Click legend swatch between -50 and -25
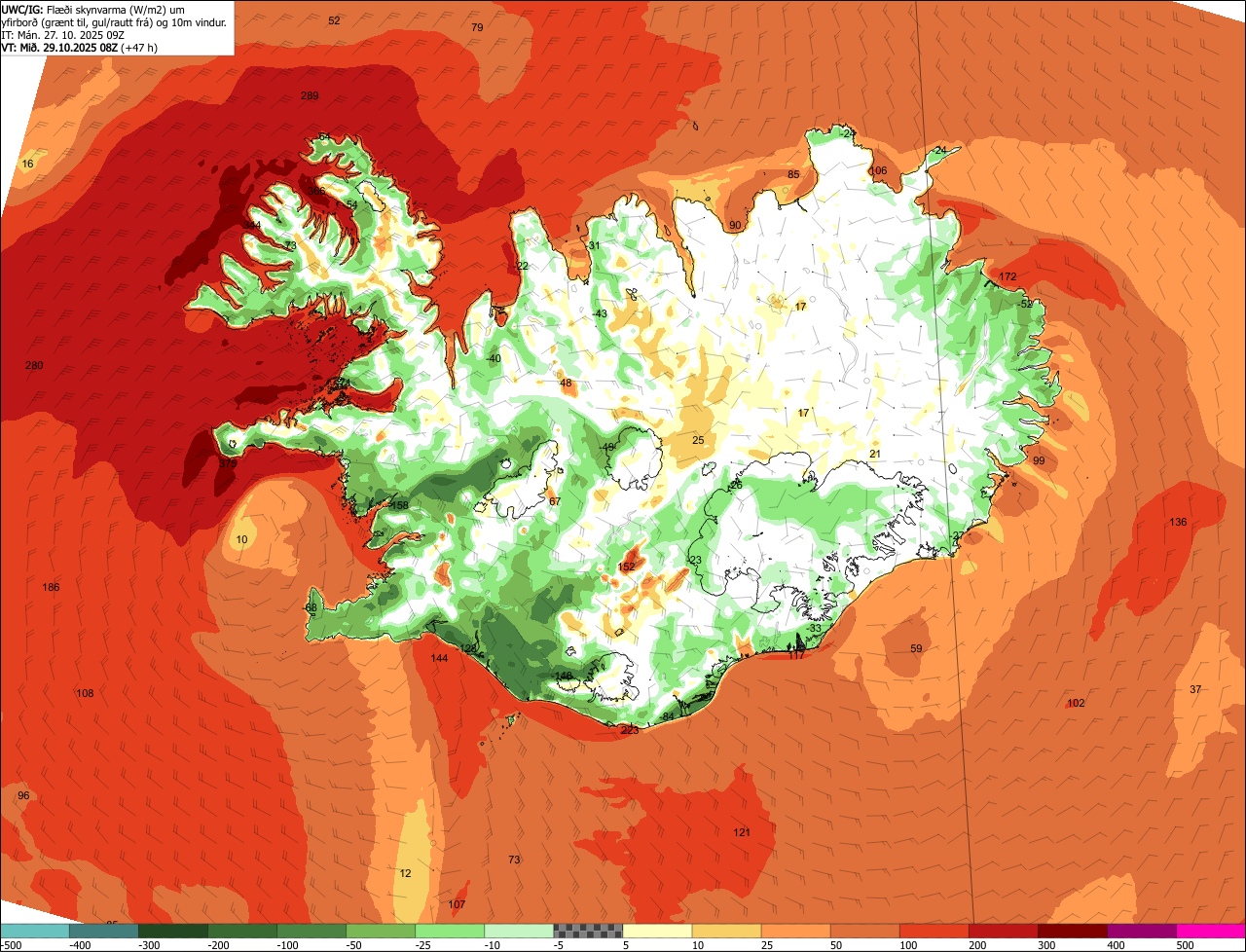This screenshot has width=1246, height=952. point(381,931)
